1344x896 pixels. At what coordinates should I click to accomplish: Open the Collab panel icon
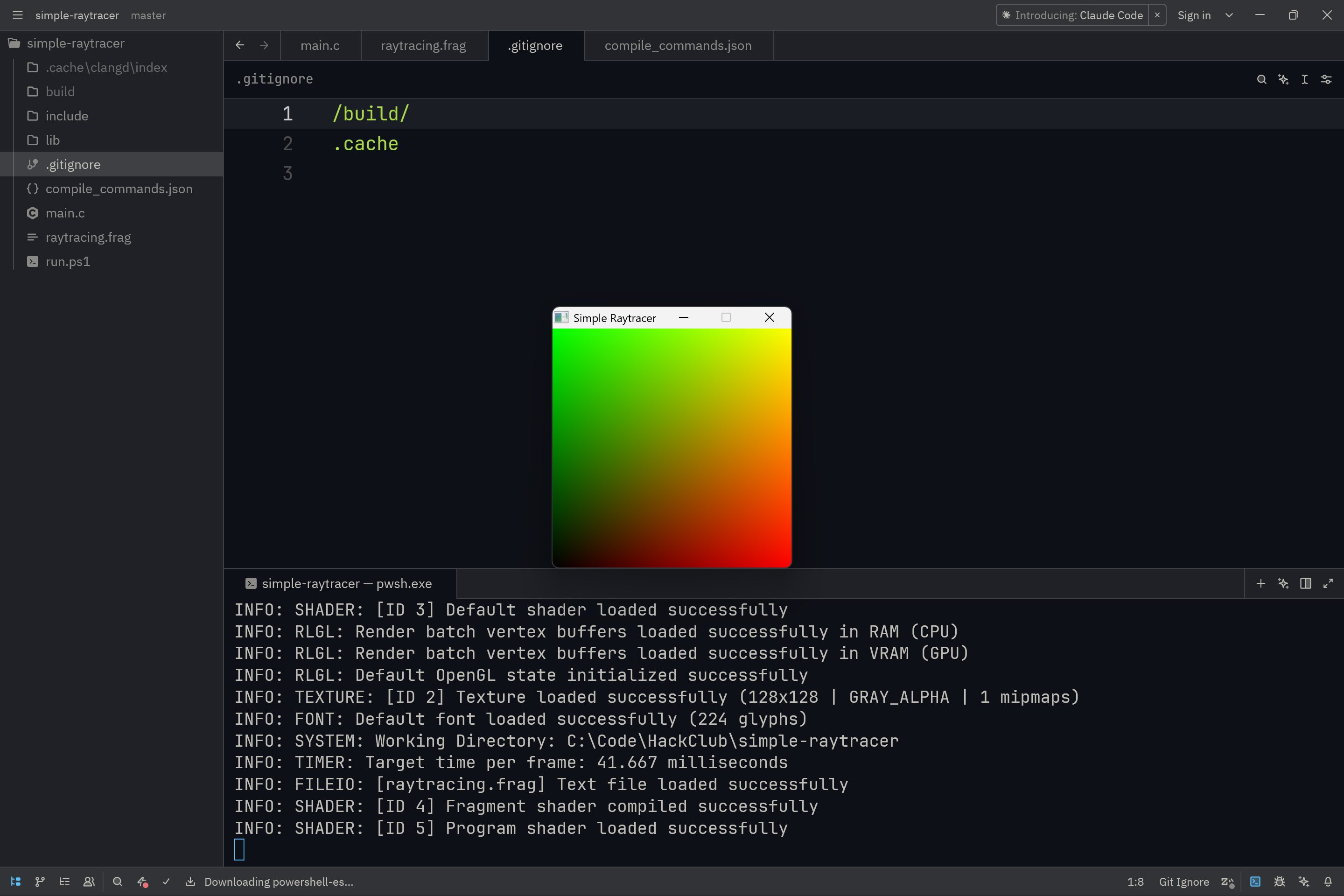[x=89, y=882]
